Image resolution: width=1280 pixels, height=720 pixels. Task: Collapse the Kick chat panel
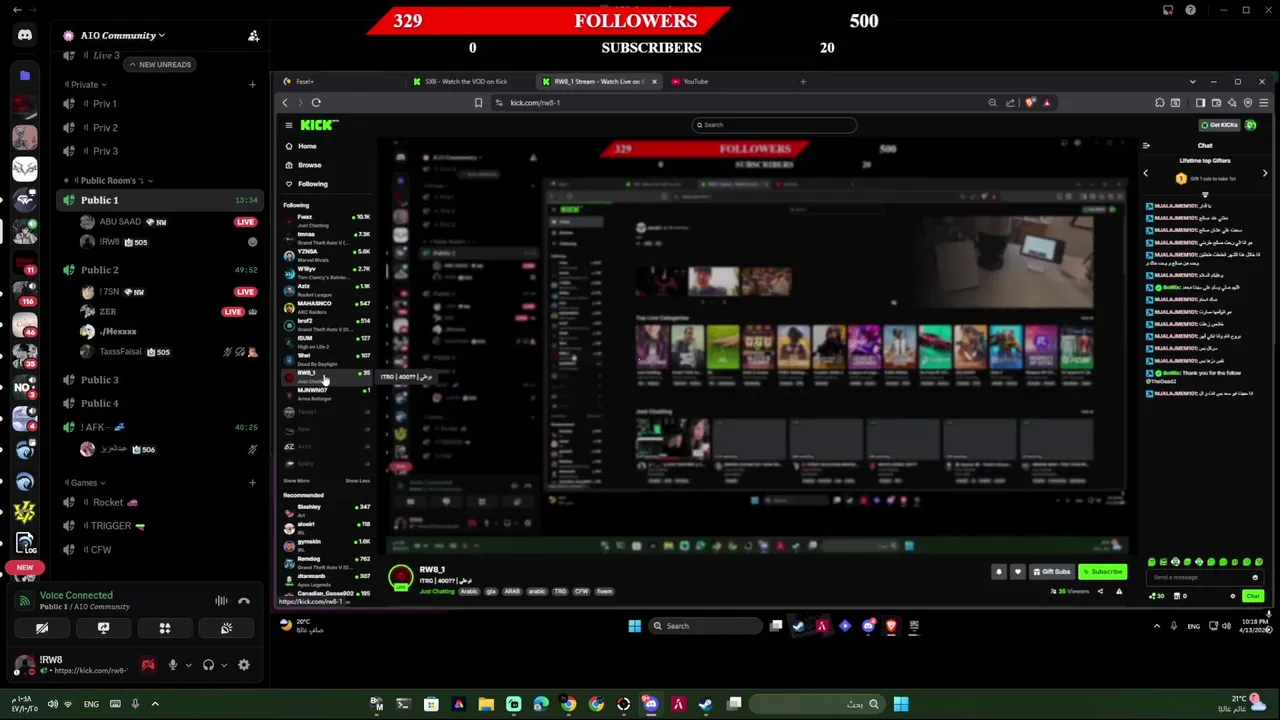tap(1146, 146)
